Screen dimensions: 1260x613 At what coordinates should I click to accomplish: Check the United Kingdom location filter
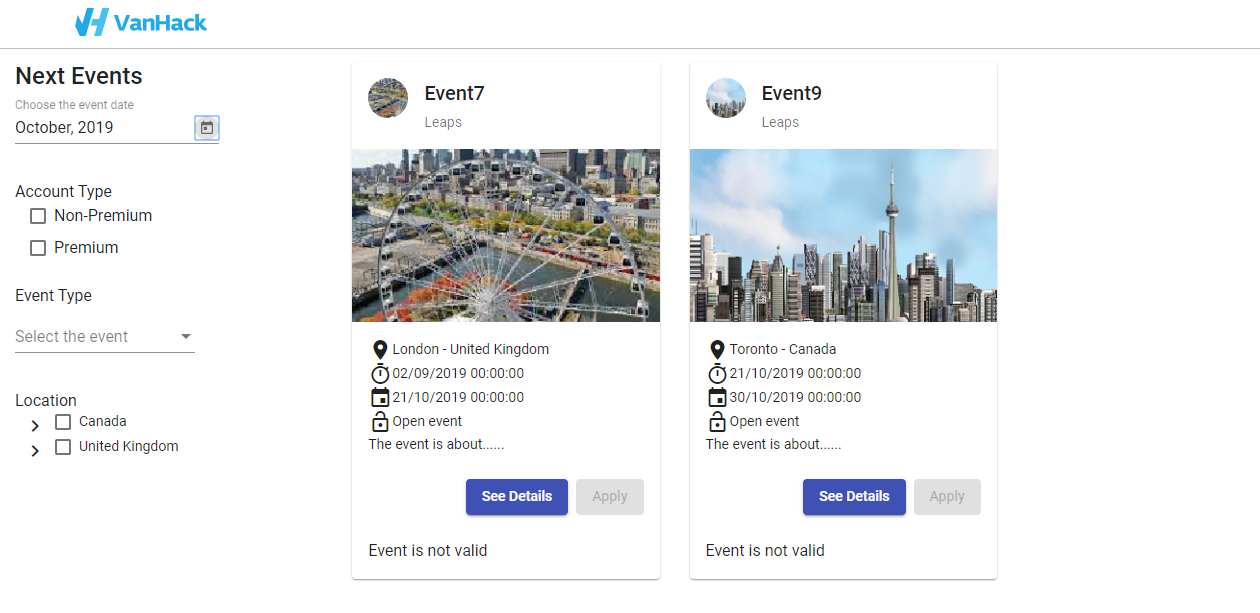point(63,446)
